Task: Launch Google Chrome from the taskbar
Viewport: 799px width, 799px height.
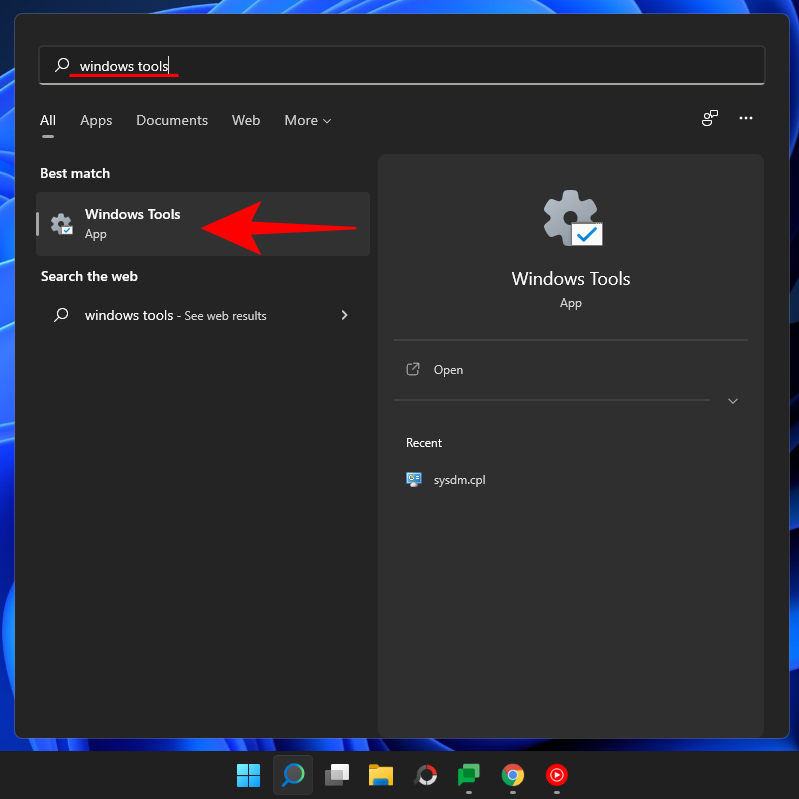Action: [513, 775]
